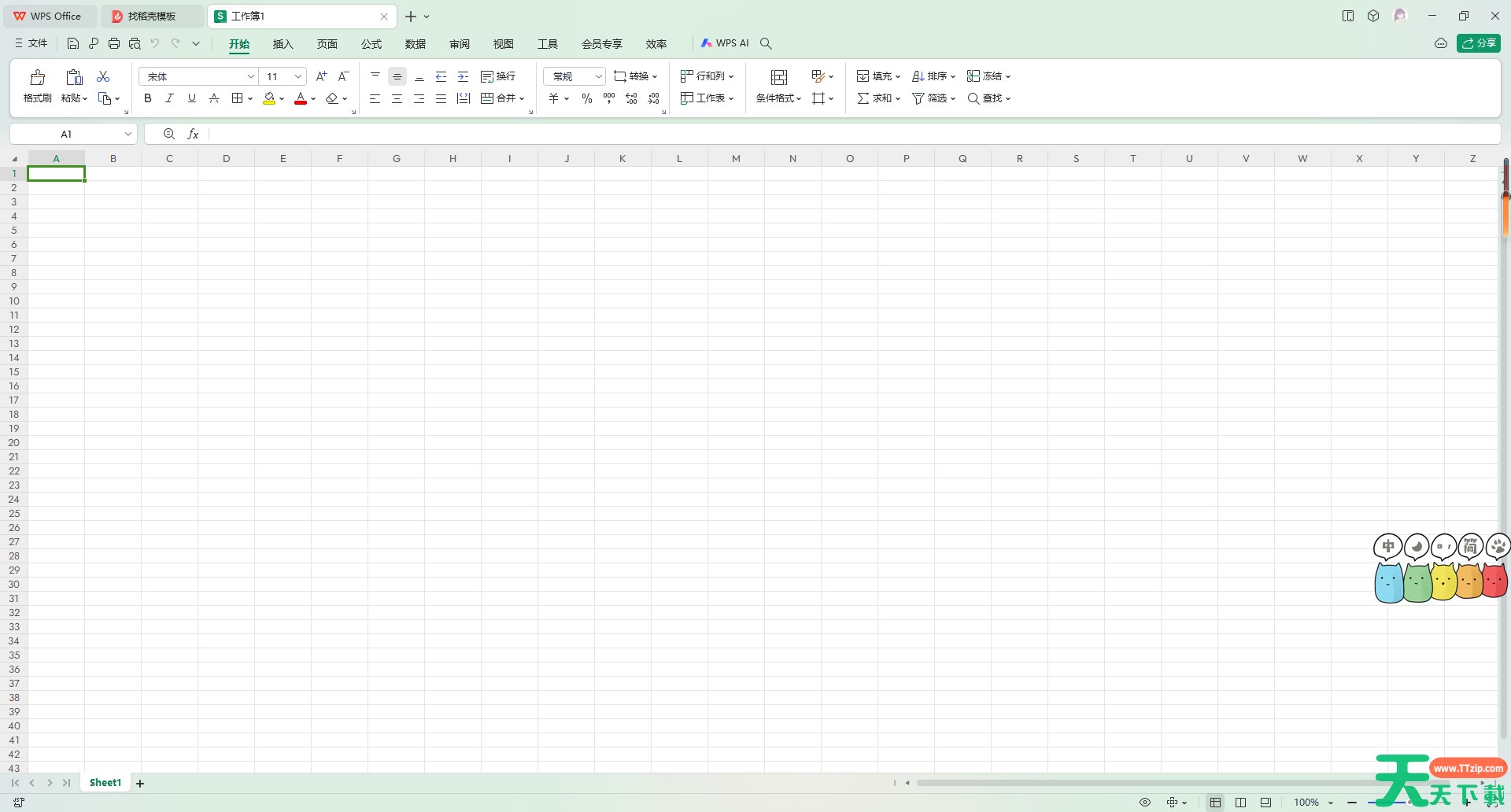The width and height of the screenshot is (1511, 812).
Task: Toggle italic formatting
Action: point(169,98)
